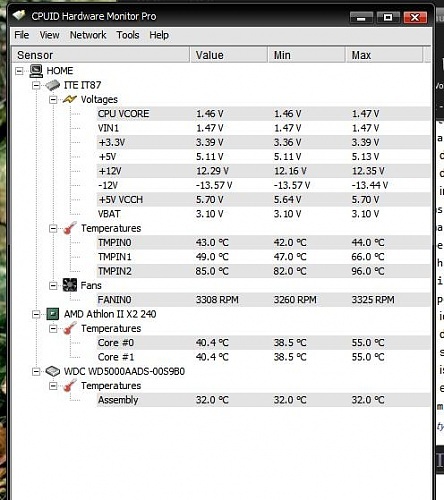Open the Tools menu
The image size is (444, 500).
tap(128, 35)
